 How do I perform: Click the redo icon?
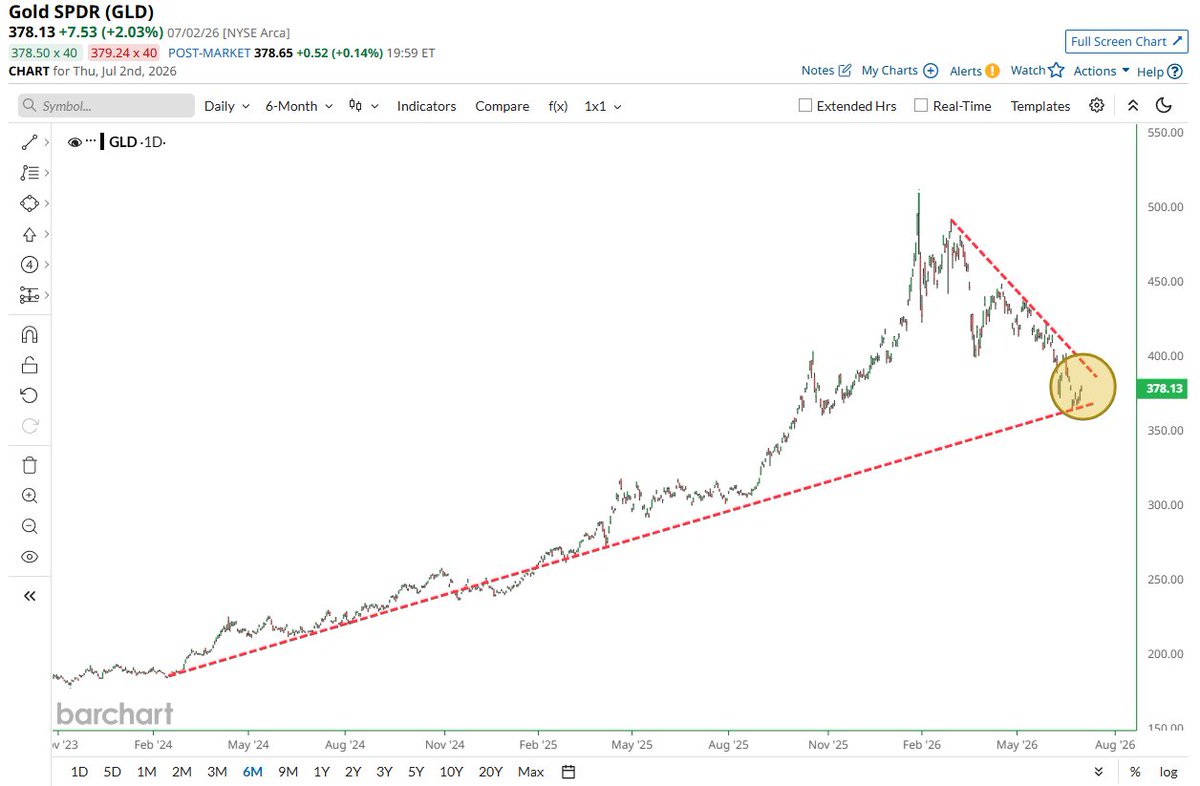pos(29,426)
